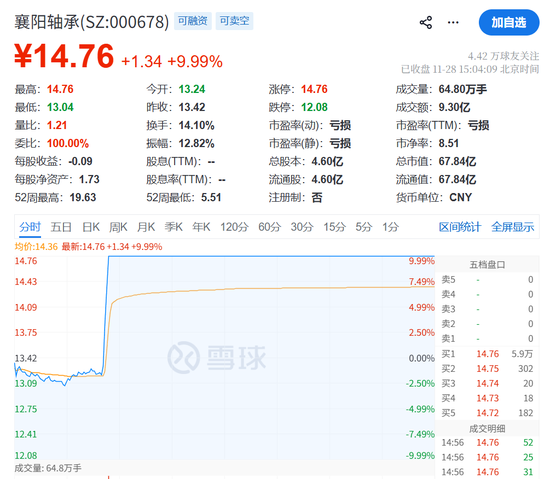
Task: Click the 14:56 trade with volume 25
Action: coord(487,457)
